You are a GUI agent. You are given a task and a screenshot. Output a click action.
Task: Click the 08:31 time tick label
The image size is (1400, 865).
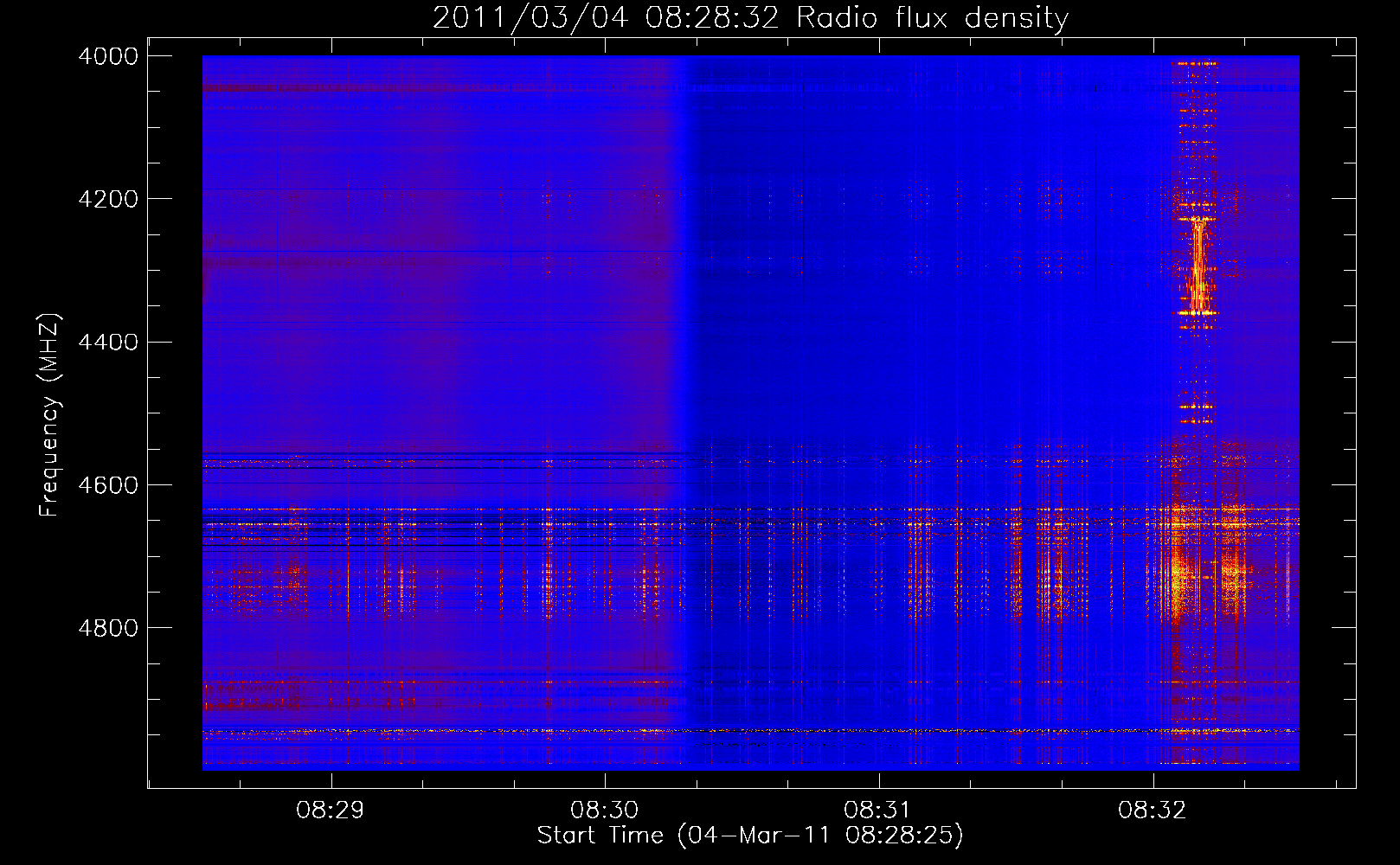(878, 811)
